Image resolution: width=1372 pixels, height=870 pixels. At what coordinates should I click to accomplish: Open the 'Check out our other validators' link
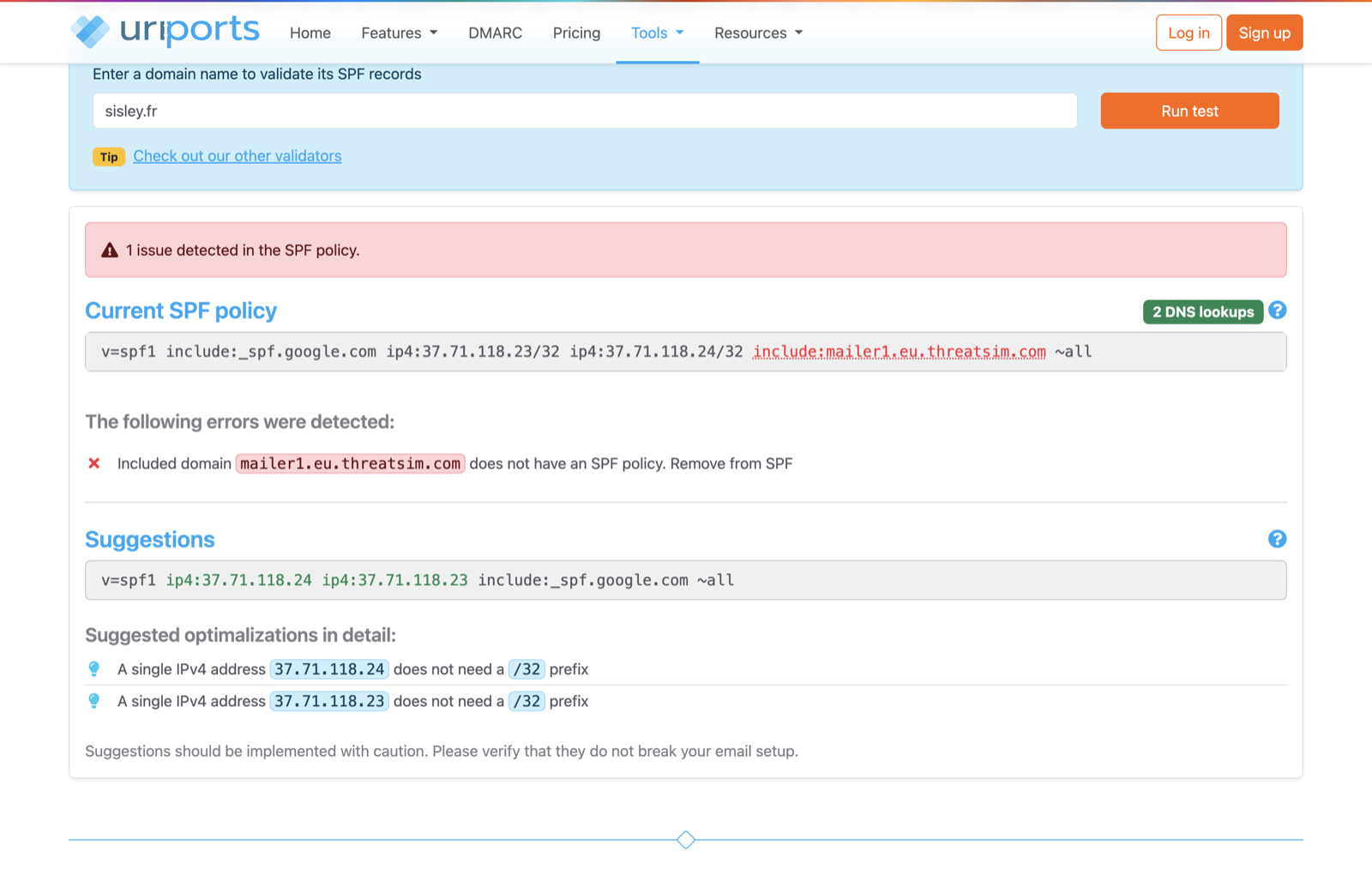click(238, 156)
